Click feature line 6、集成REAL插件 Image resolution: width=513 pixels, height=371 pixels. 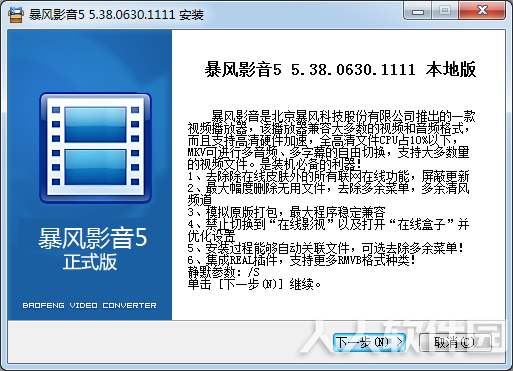point(302,260)
